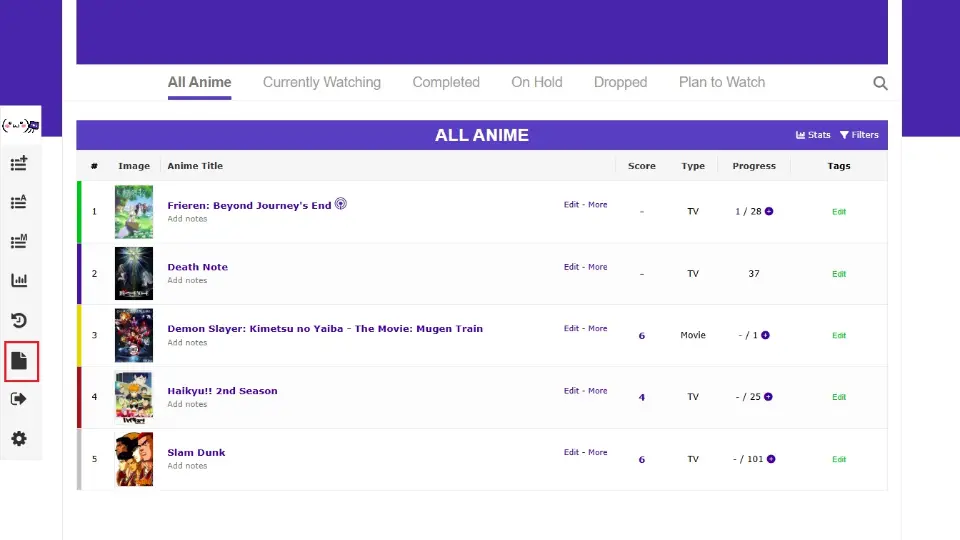Increment Slam Dunk episode progress plus icon

pyautogui.click(x=771, y=460)
